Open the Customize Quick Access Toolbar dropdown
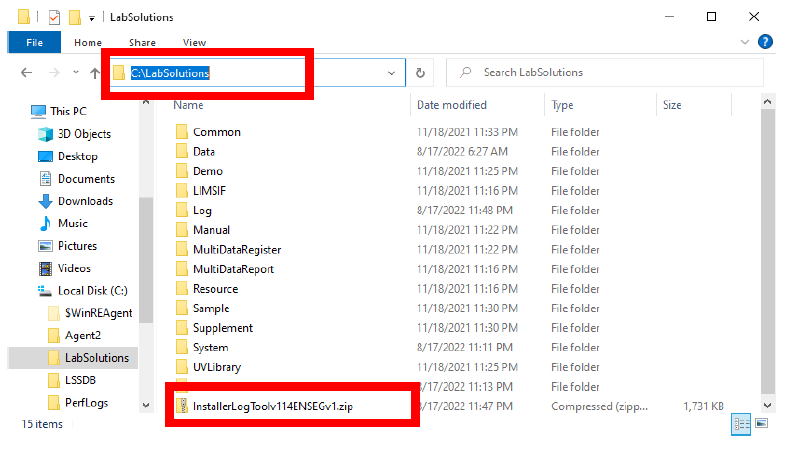The height and width of the screenshot is (457, 785). tap(92, 19)
